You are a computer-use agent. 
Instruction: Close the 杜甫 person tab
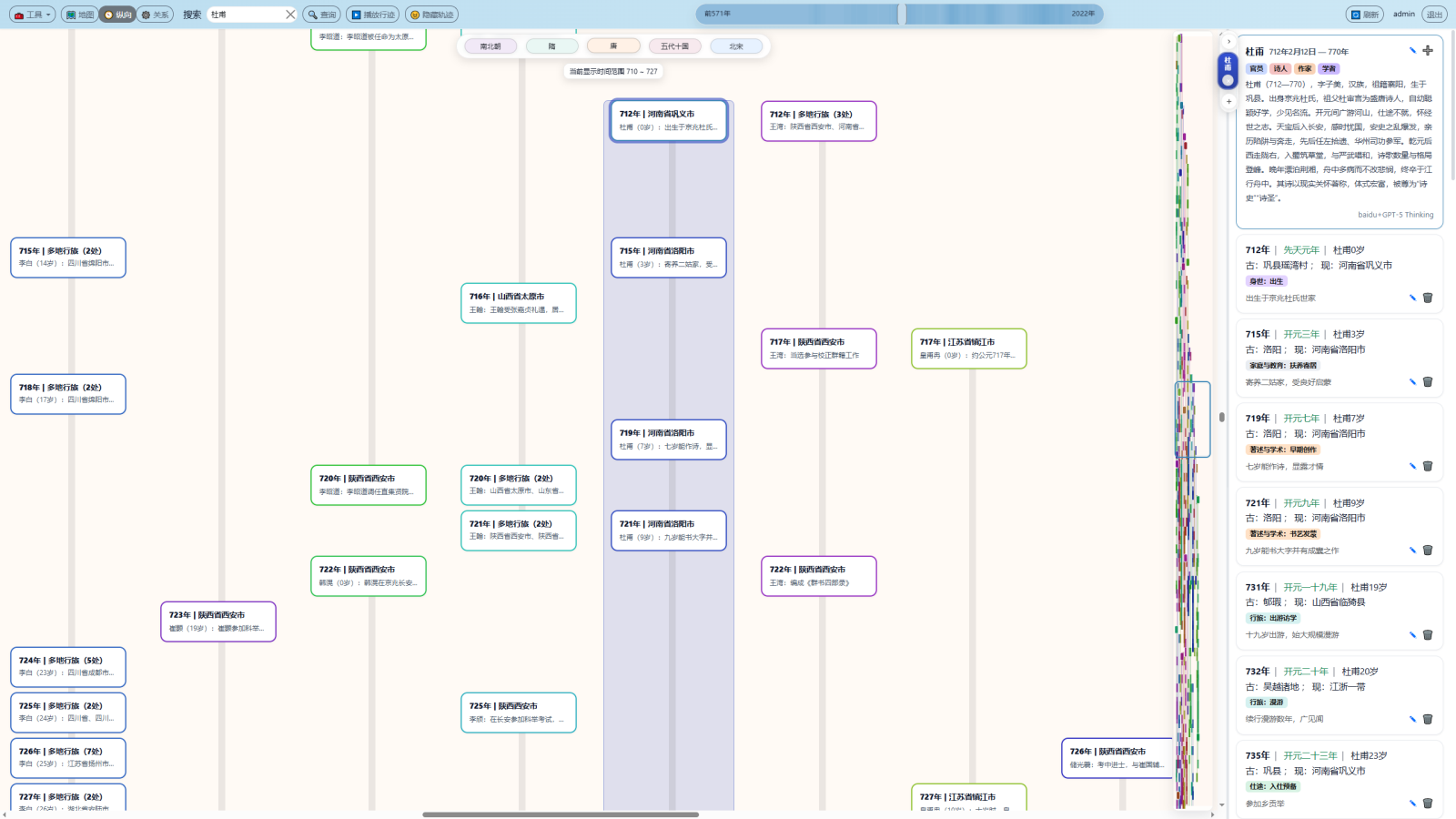point(1228,81)
